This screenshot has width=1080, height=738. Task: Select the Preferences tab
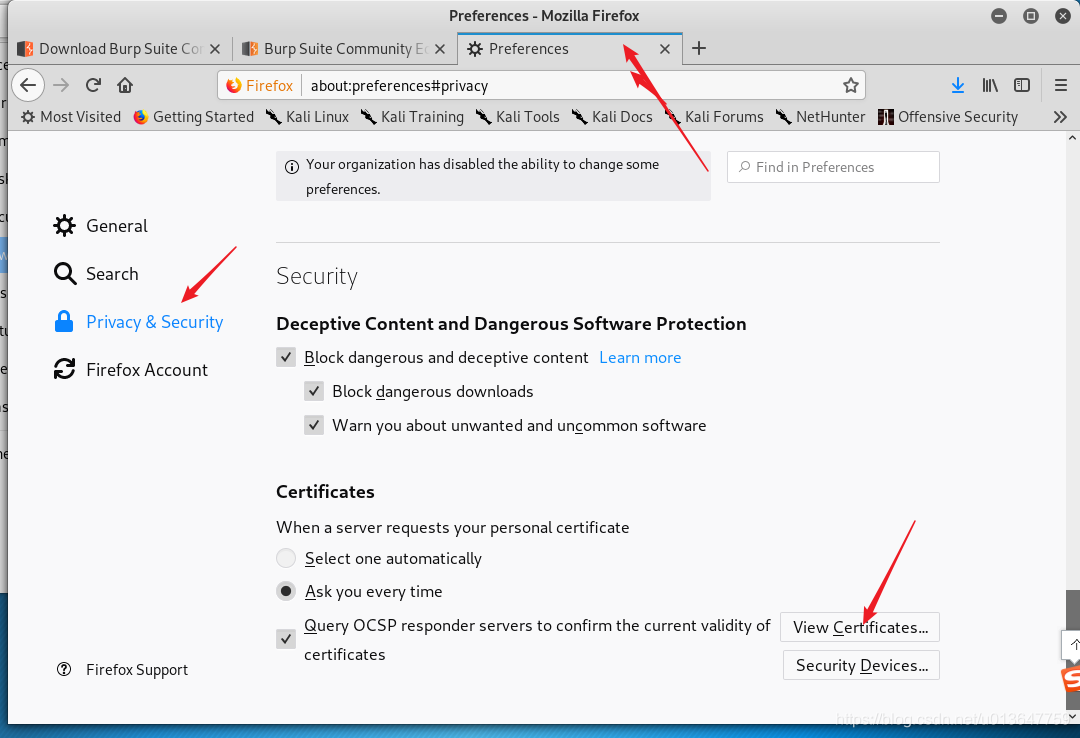(570, 49)
